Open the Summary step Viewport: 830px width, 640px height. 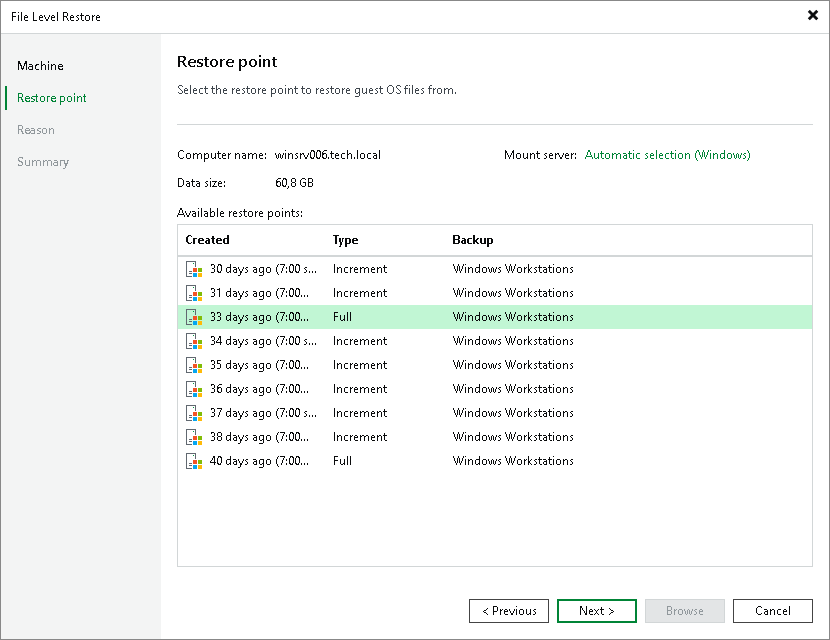coord(43,162)
